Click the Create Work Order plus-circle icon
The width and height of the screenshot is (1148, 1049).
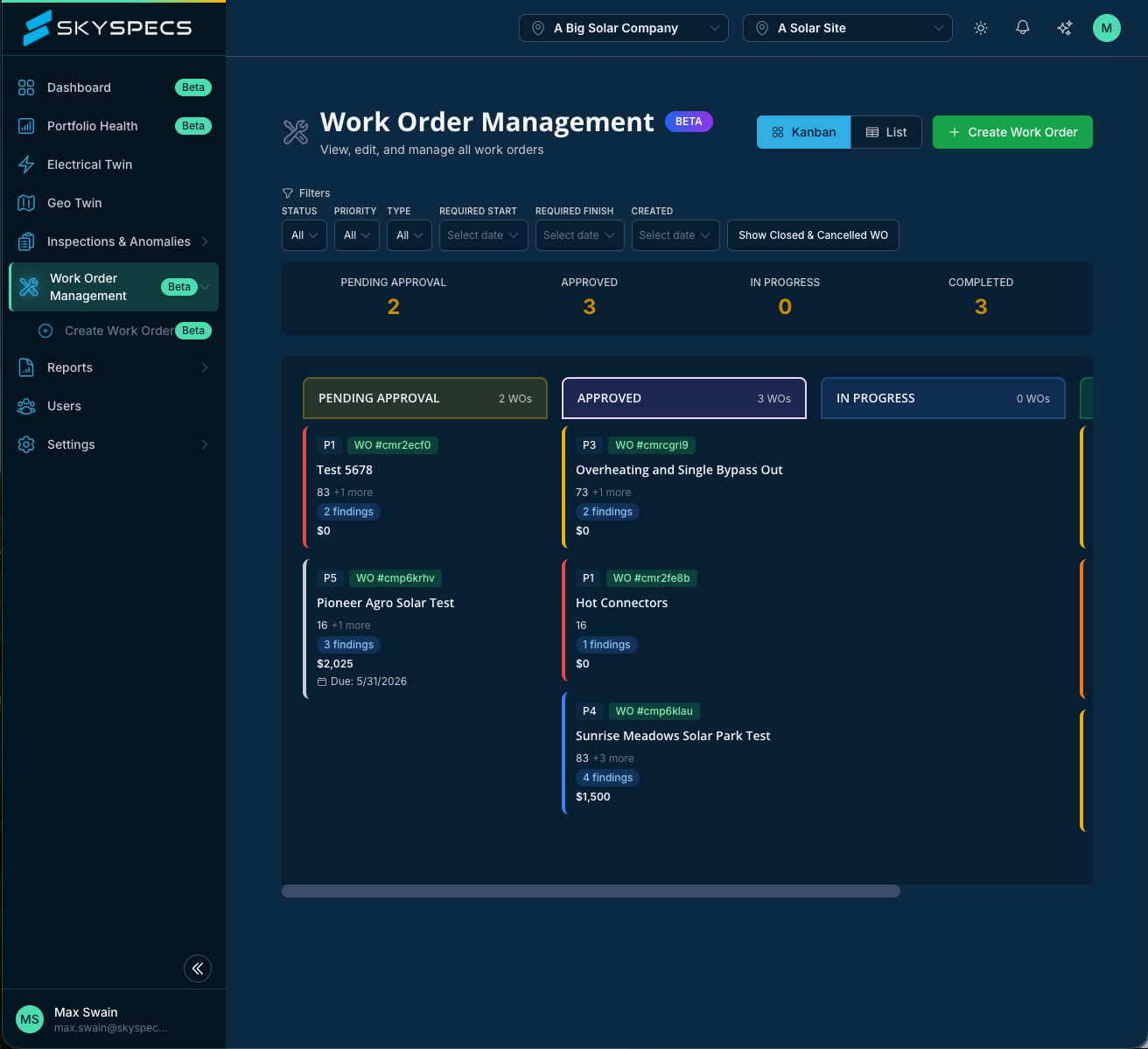pyautogui.click(x=45, y=331)
